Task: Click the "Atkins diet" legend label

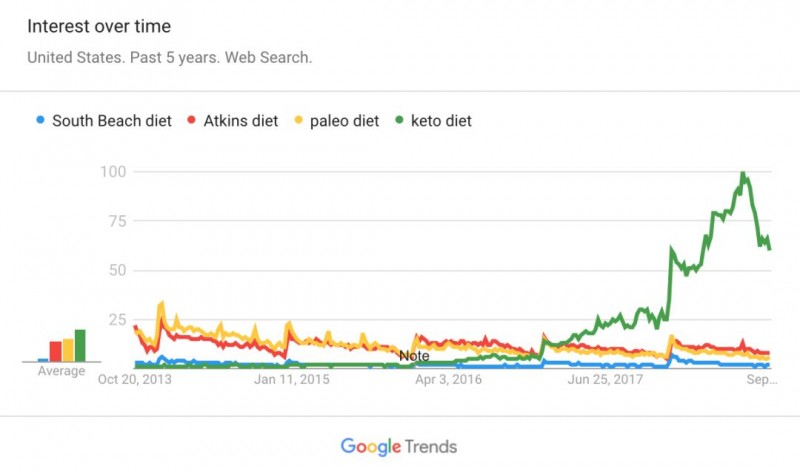Action: click(x=241, y=121)
